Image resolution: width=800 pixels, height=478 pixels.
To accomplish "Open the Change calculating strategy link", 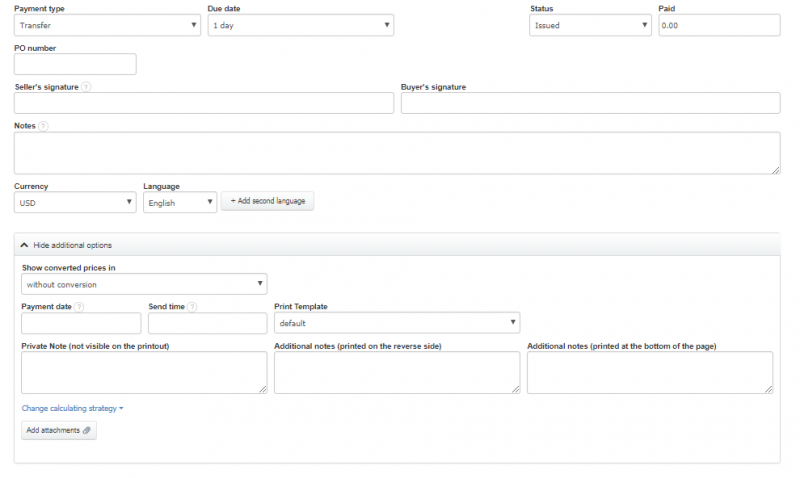I will 72,408.
